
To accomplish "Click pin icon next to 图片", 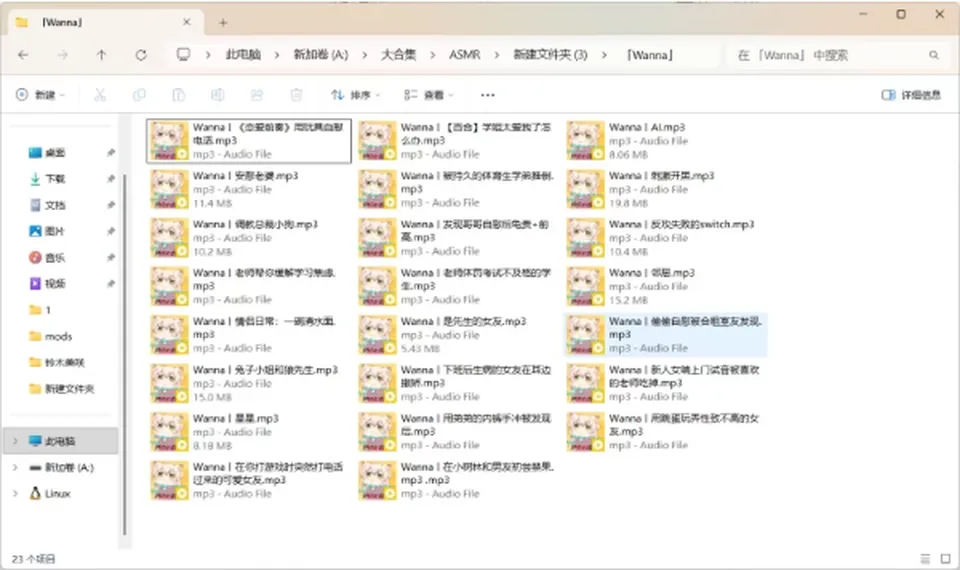I will [111, 231].
